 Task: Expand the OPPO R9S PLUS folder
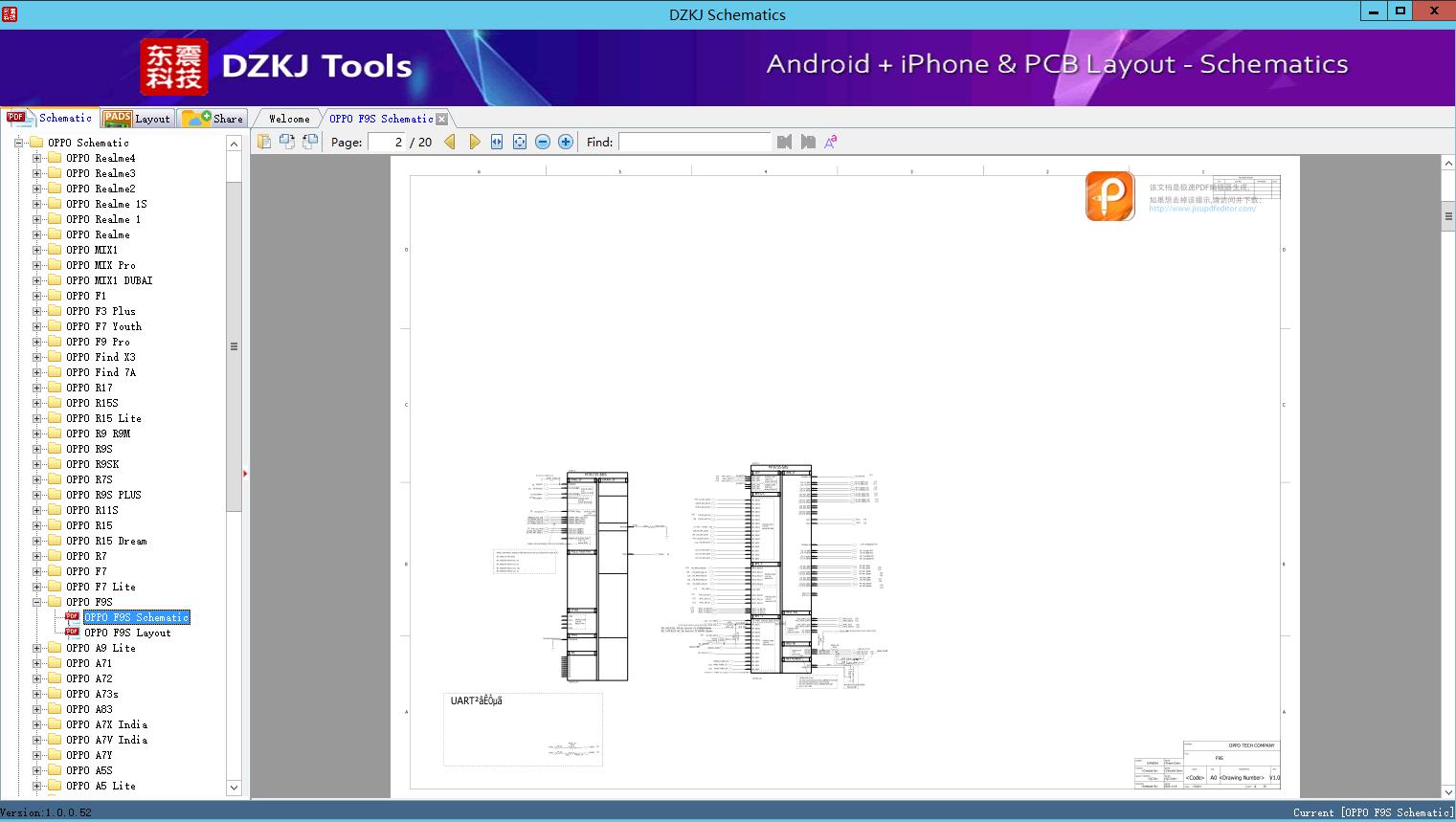pyautogui.click(x=36, y=495)
